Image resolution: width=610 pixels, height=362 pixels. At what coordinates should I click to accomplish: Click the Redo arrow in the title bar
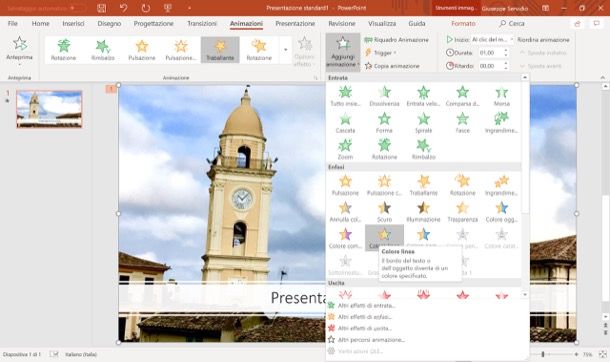click(146, 8)
